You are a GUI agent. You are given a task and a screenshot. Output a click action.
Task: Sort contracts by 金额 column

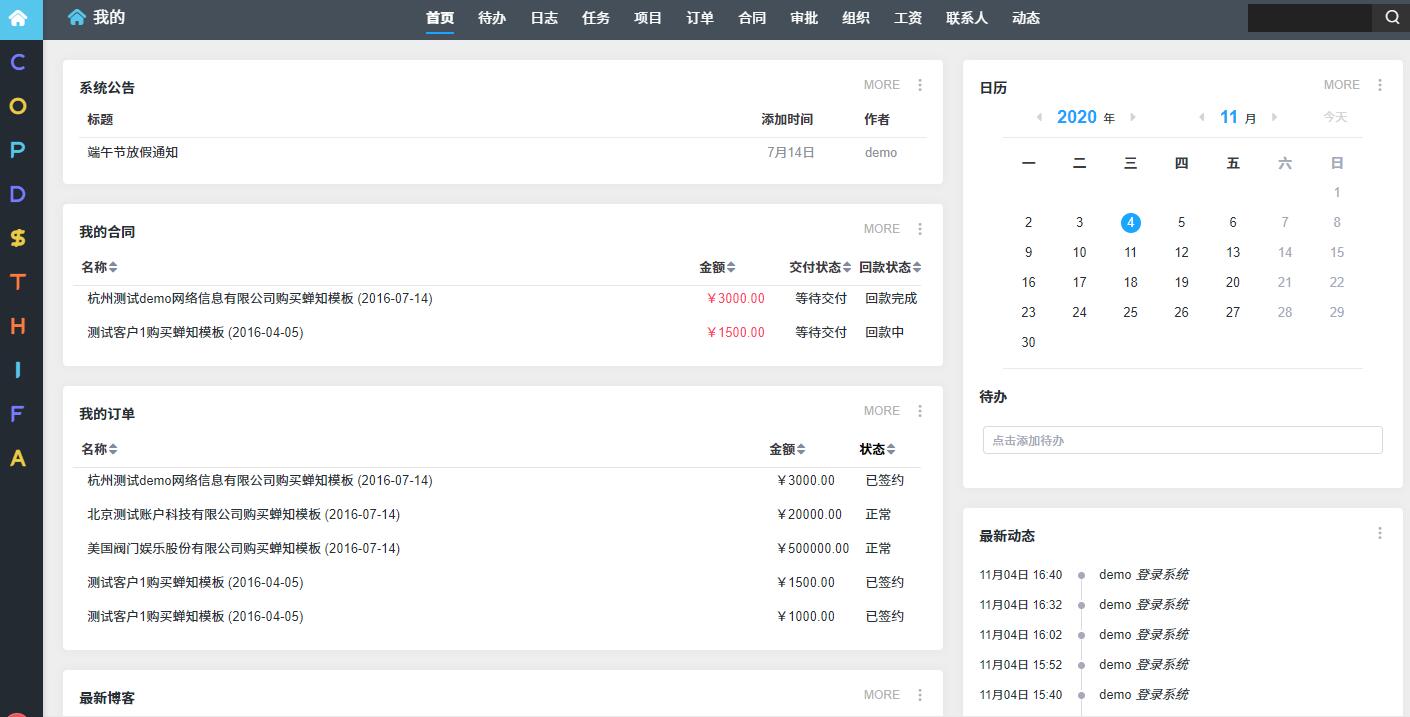[717, 267]
